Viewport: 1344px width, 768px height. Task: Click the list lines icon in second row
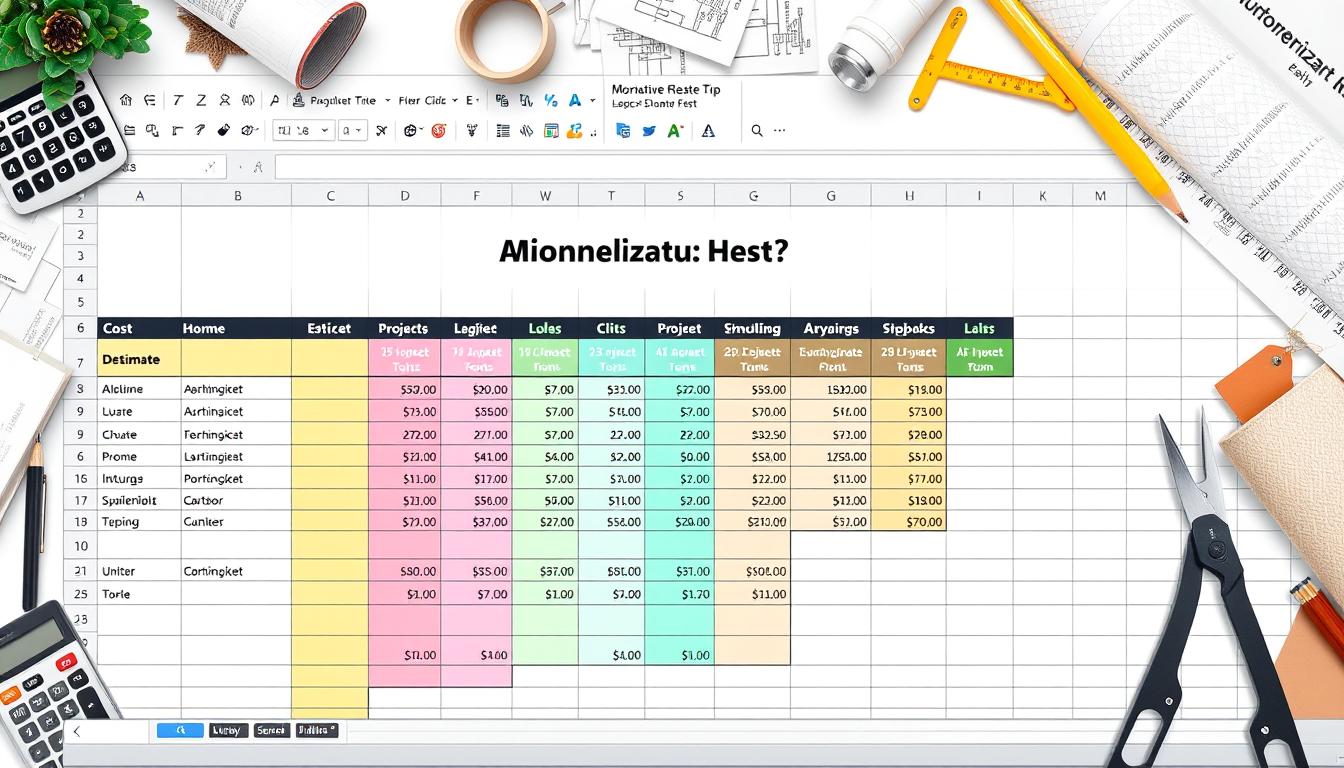[503, 130]
